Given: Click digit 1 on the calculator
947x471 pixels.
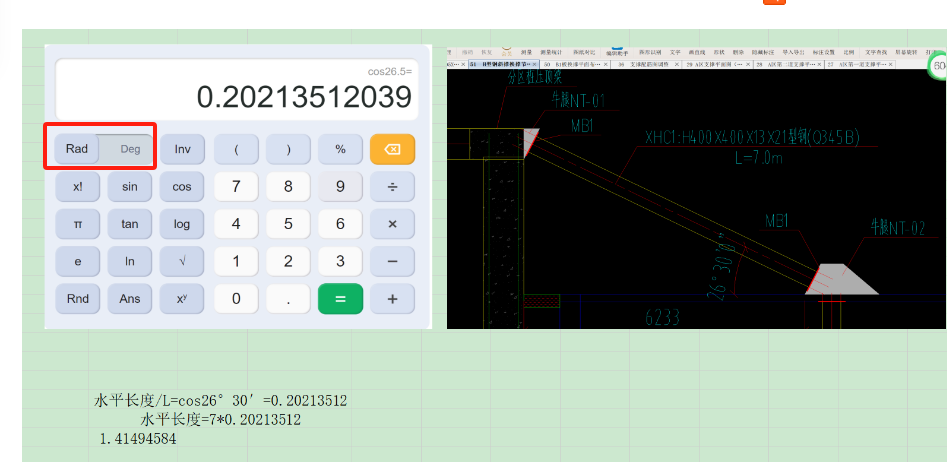Looking at the screenshot, I should tap(236, 261).
